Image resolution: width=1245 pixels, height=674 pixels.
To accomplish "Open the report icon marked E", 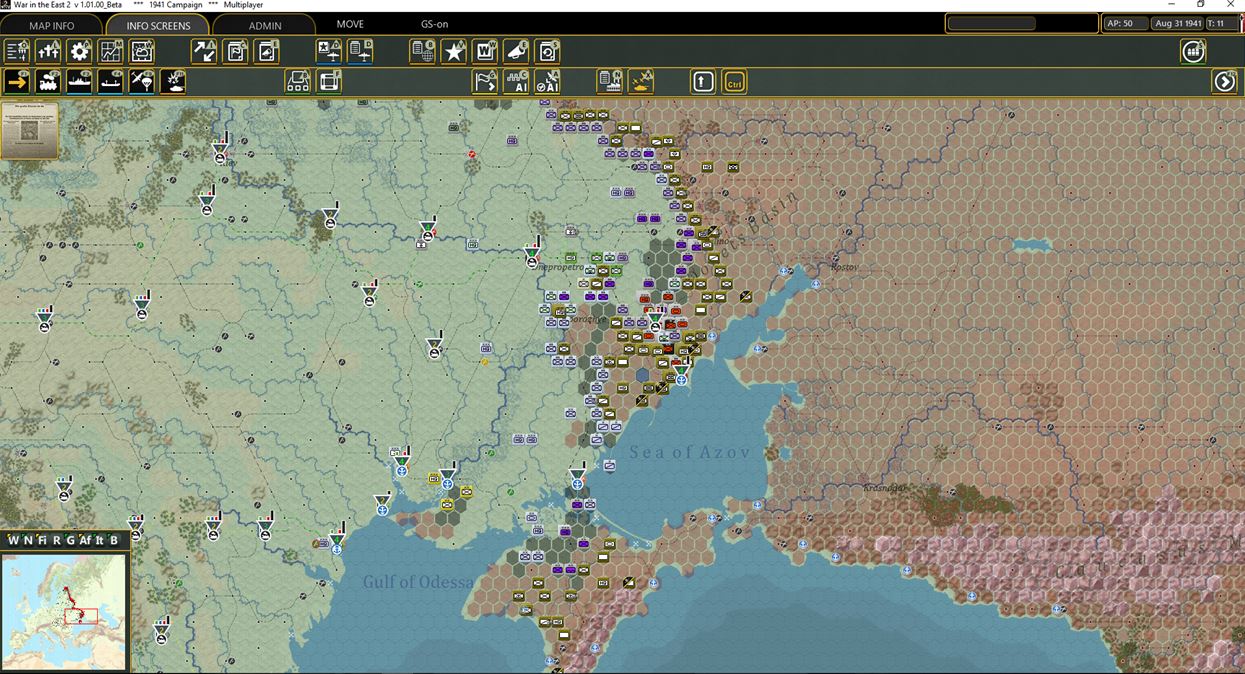I will (268, 51).
